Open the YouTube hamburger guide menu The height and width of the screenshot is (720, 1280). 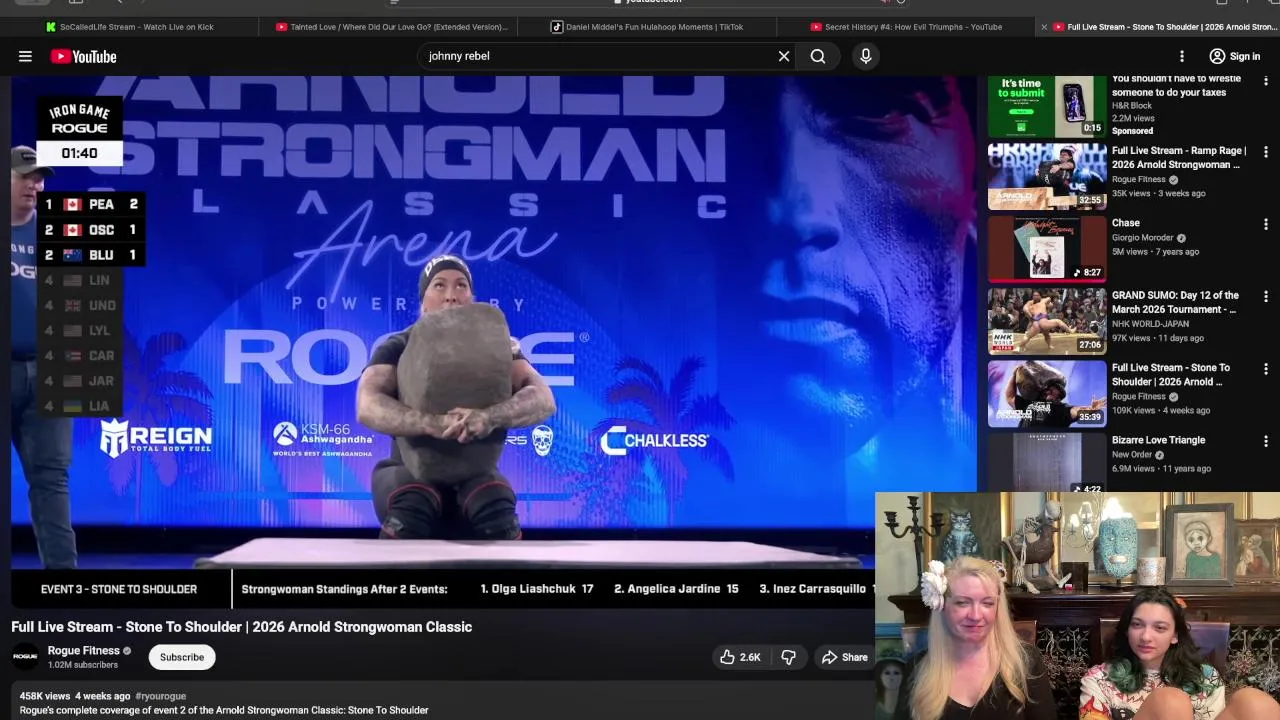pos(25,56)
